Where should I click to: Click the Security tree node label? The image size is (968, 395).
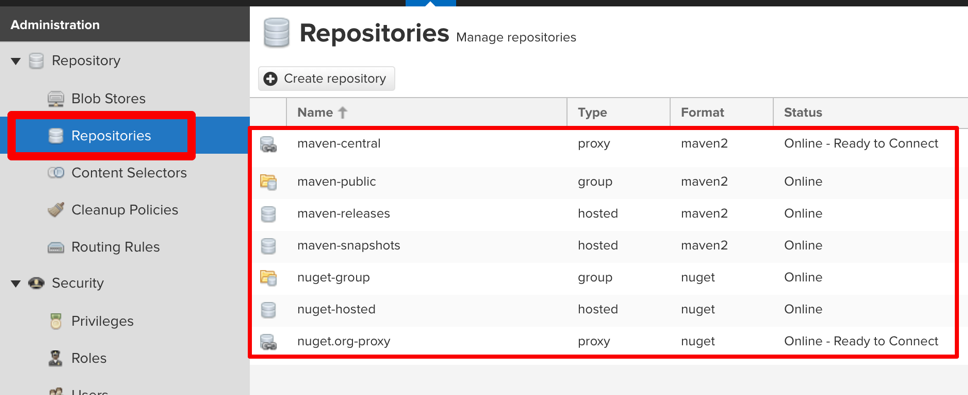click(78, 283)
